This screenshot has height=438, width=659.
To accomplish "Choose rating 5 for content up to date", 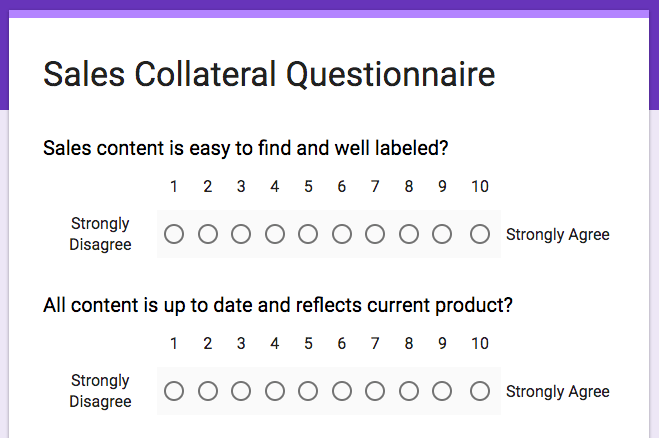I will pos(308,391).
